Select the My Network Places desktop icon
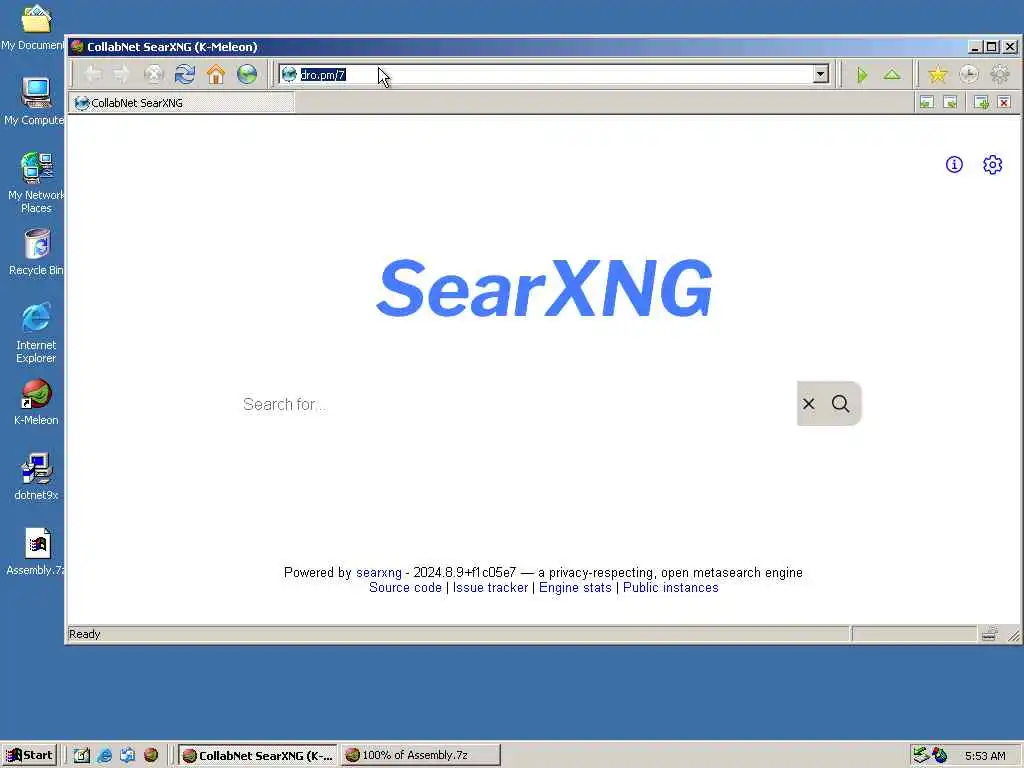Viewport: 1024px width, 768px height. (x=36, y=183)
